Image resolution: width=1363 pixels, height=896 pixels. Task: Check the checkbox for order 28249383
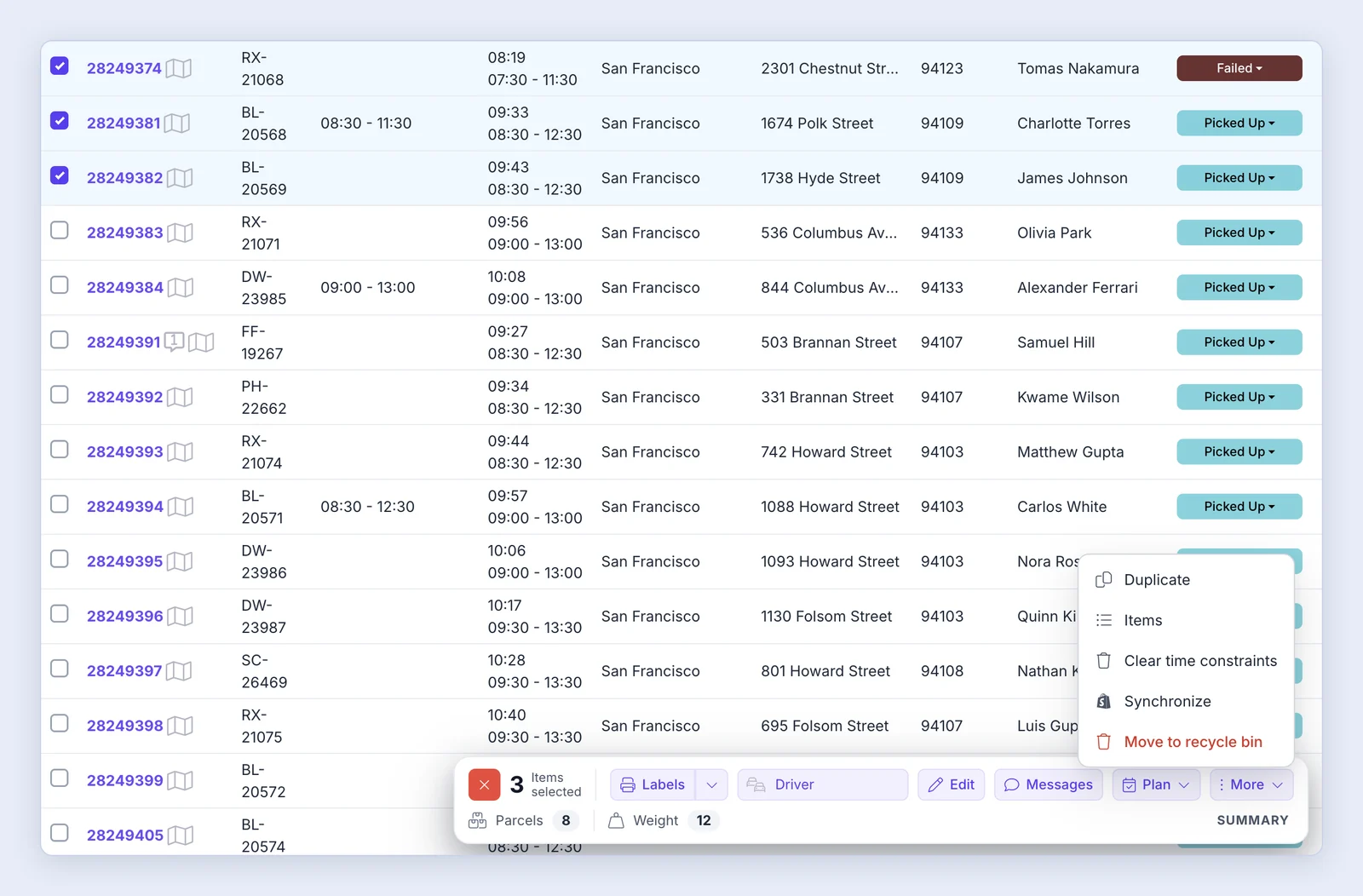[60, 230]
